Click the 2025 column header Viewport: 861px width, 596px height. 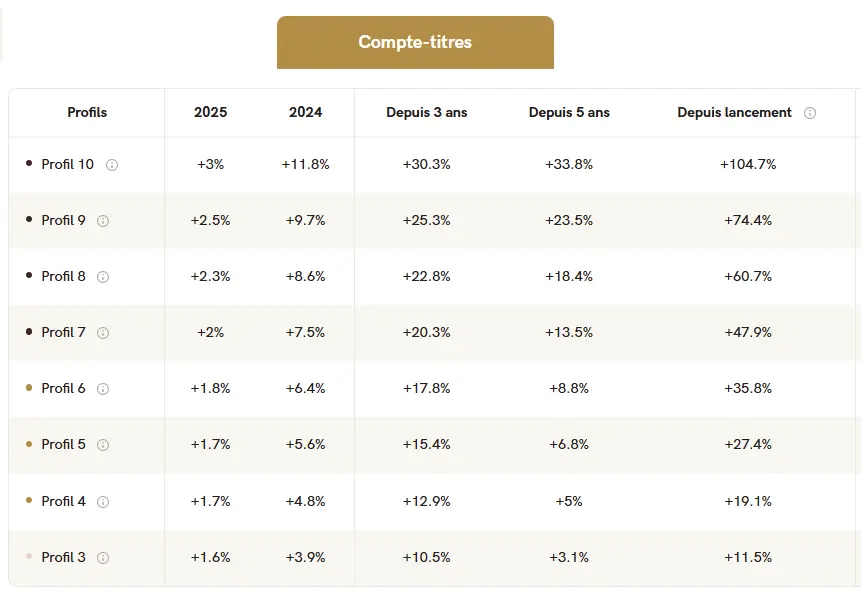pyautogui.click(x=210, y=113)
